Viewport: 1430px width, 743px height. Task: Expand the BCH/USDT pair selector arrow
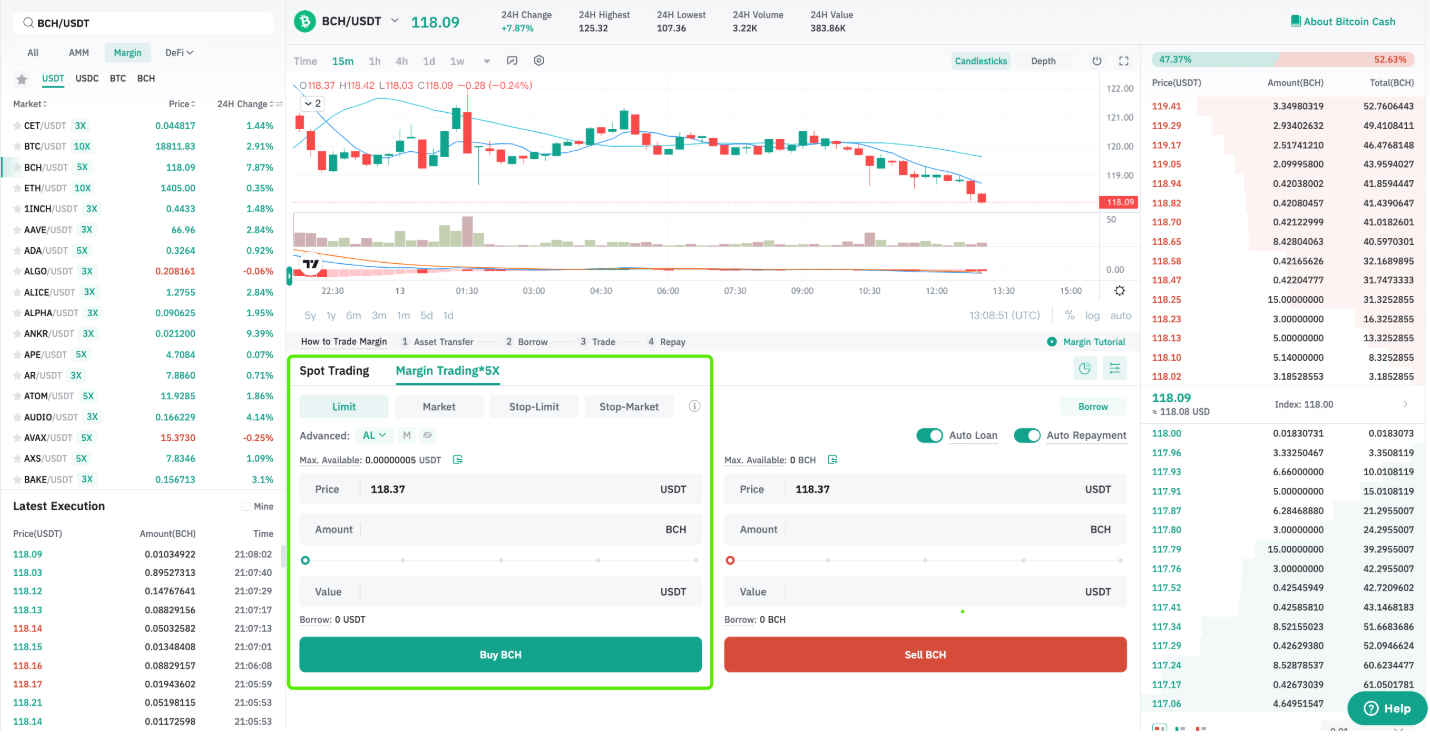tap(394, 21)
